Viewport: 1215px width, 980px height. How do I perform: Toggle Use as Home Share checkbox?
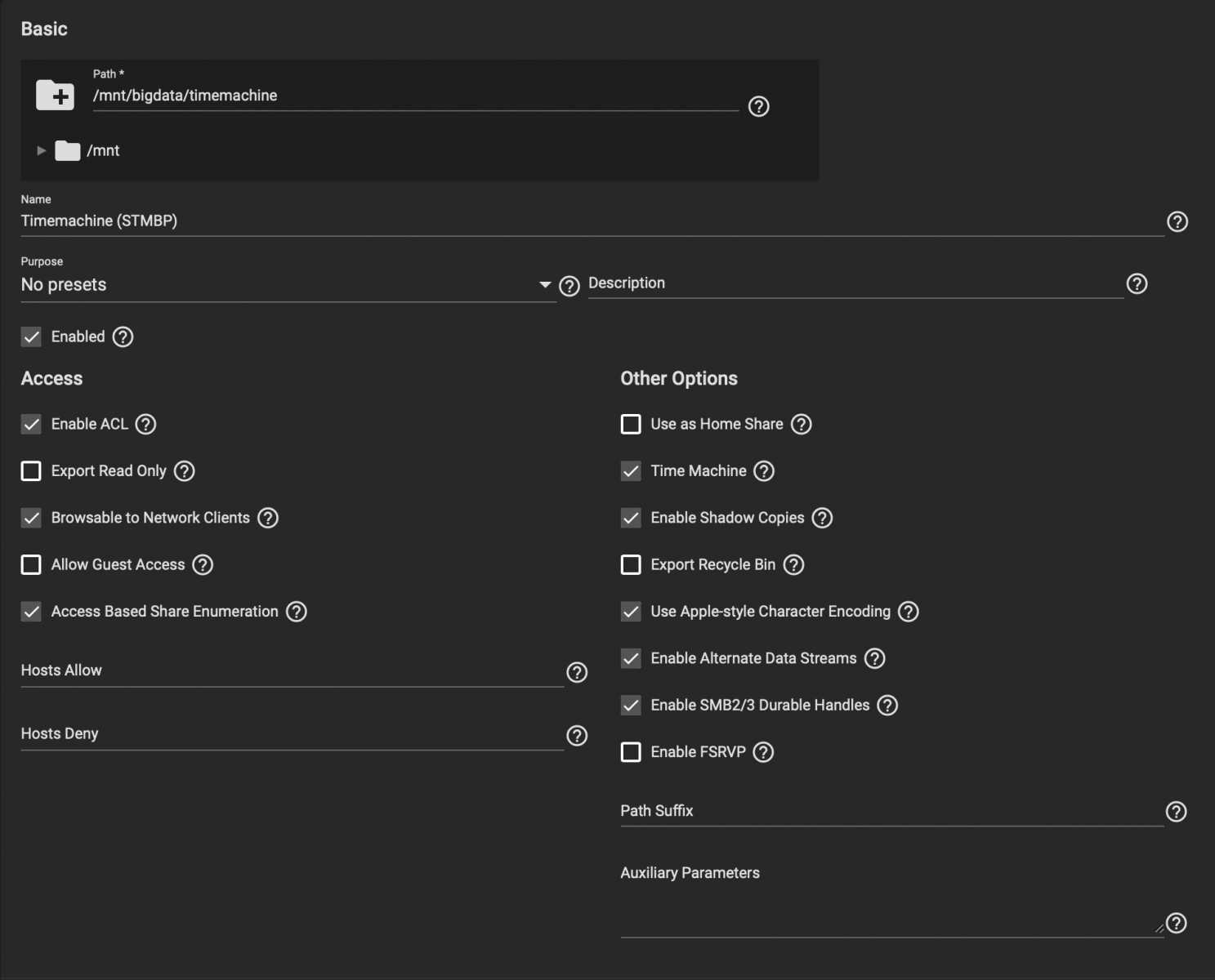point(631,424)
